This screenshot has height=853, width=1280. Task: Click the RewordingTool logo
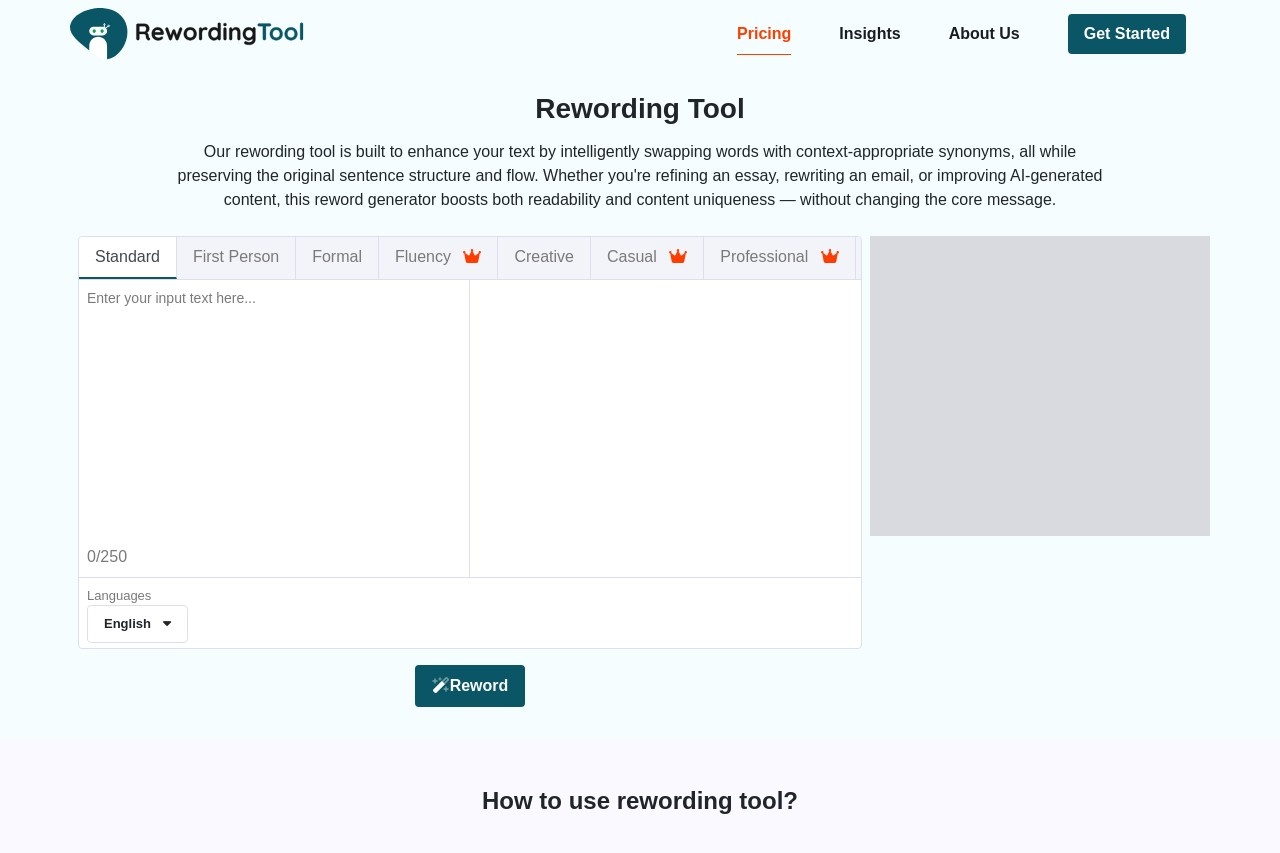(x=187, y=33)
